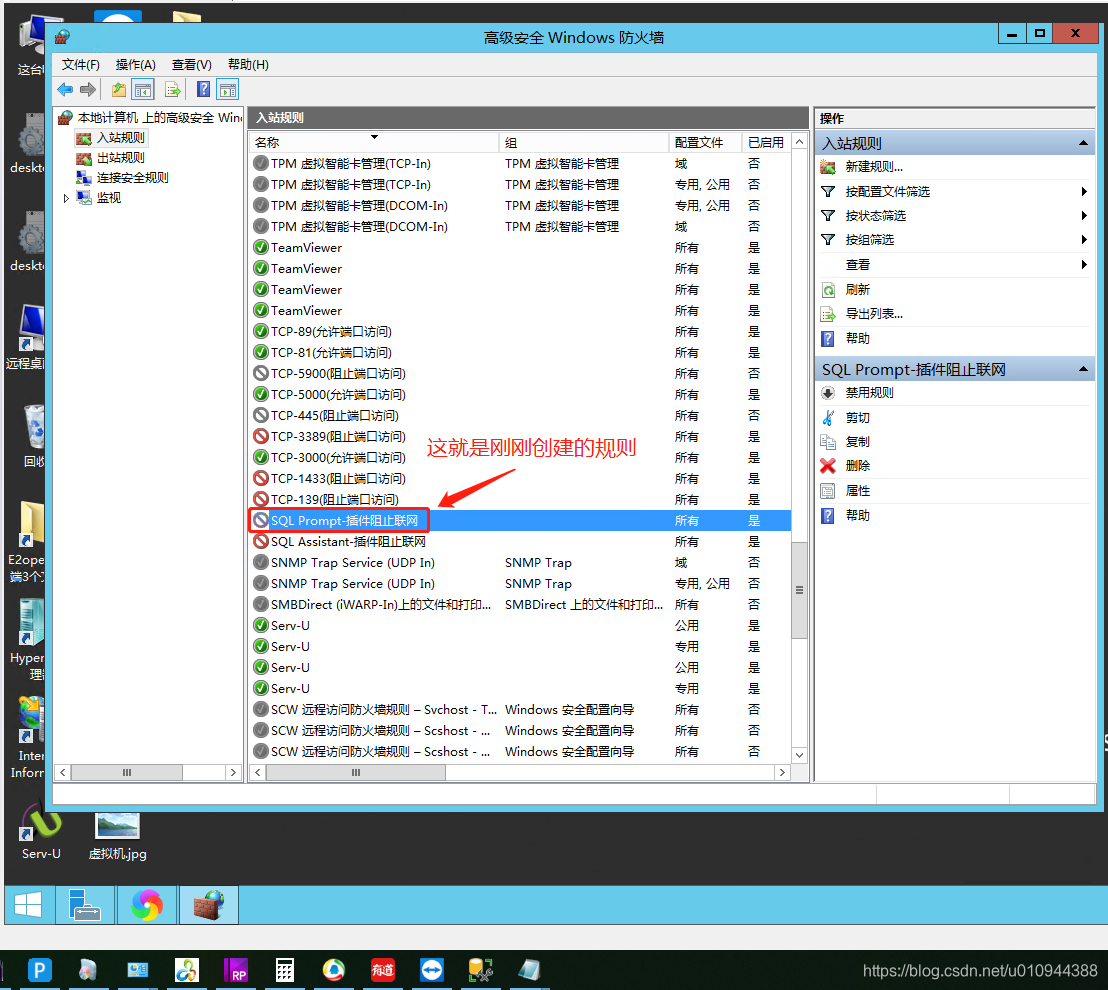Select 出站规则 in the console tree
Image resolution: width=1108 pixels, height=990 pixels.
click(120, 158)
